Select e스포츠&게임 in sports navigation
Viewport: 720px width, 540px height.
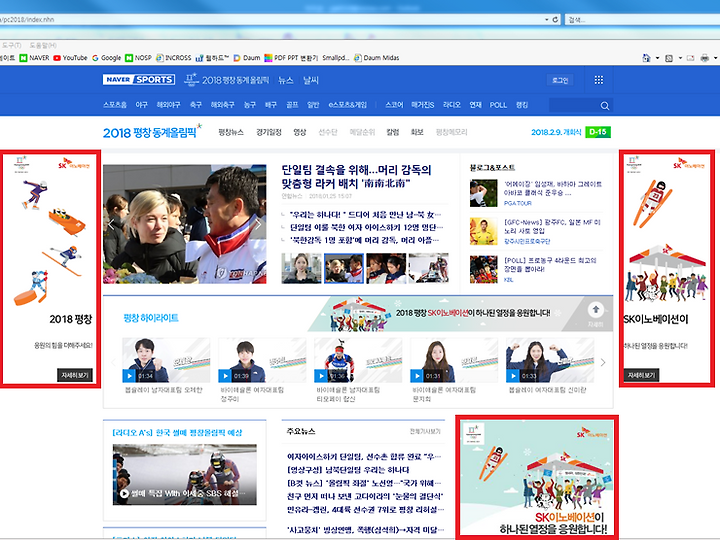coord(348,105)
